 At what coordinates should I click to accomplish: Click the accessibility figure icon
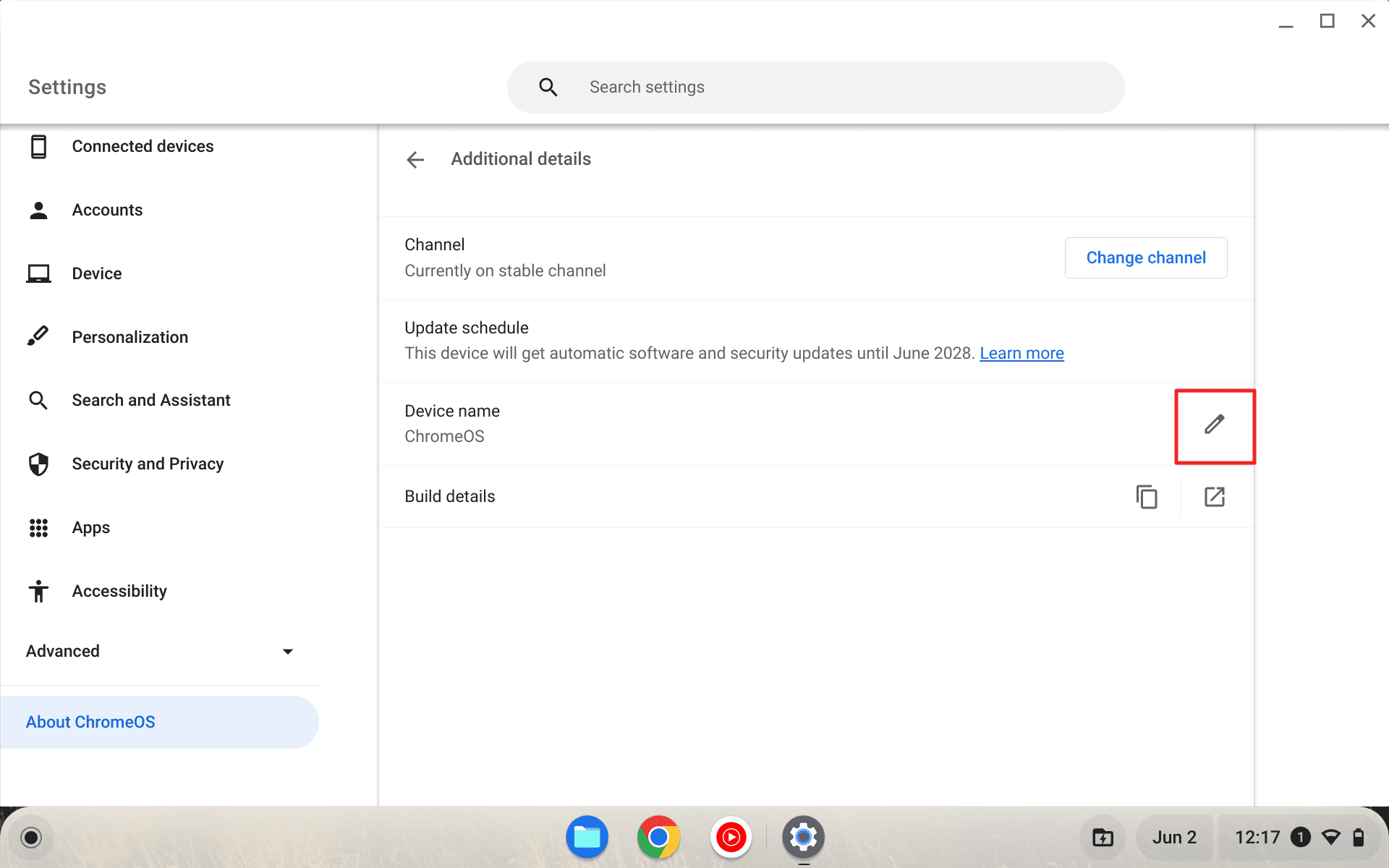pyautogui.click(x=38, y=591)
